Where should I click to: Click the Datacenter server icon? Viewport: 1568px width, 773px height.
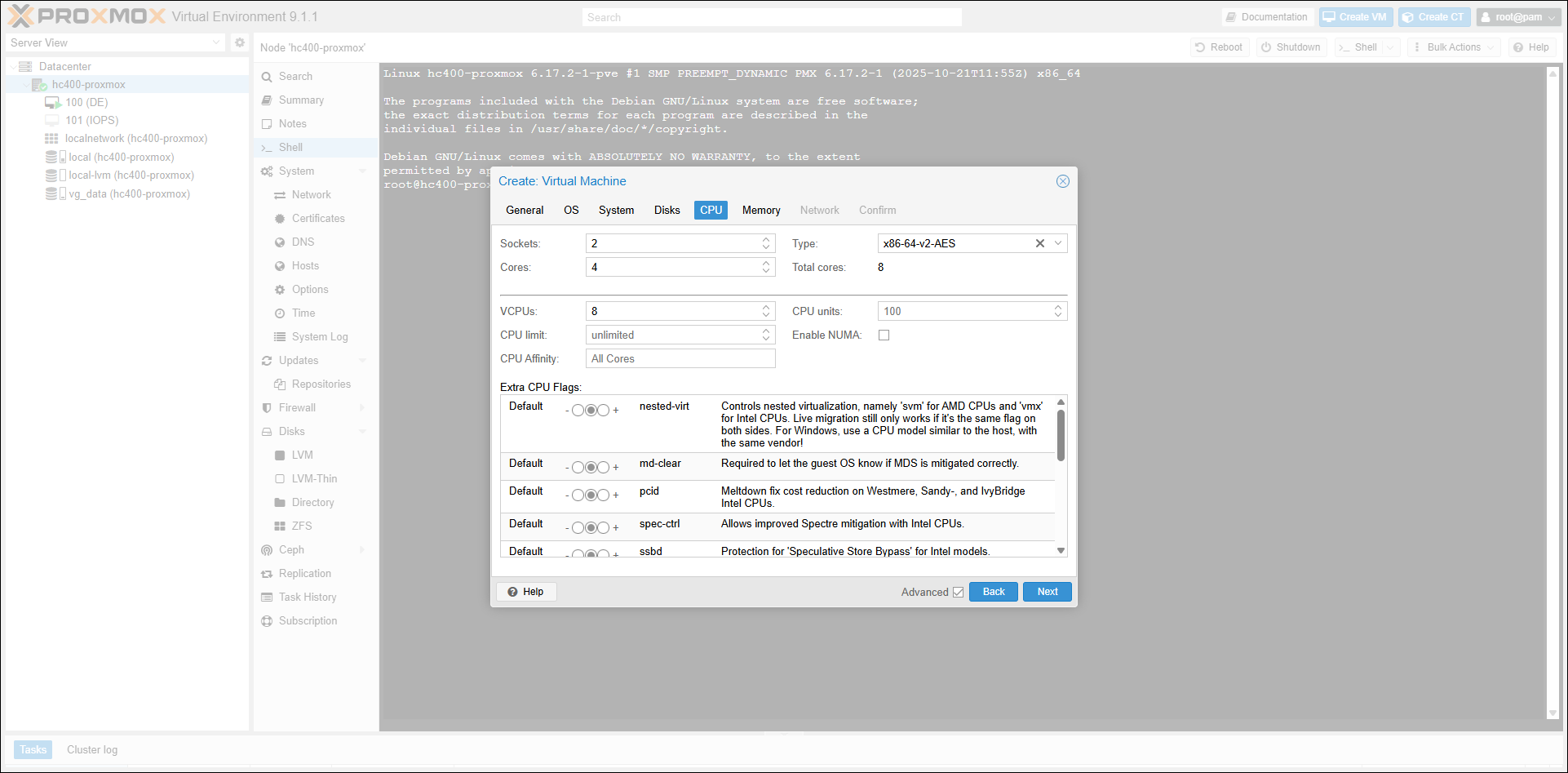click(25, 67)
